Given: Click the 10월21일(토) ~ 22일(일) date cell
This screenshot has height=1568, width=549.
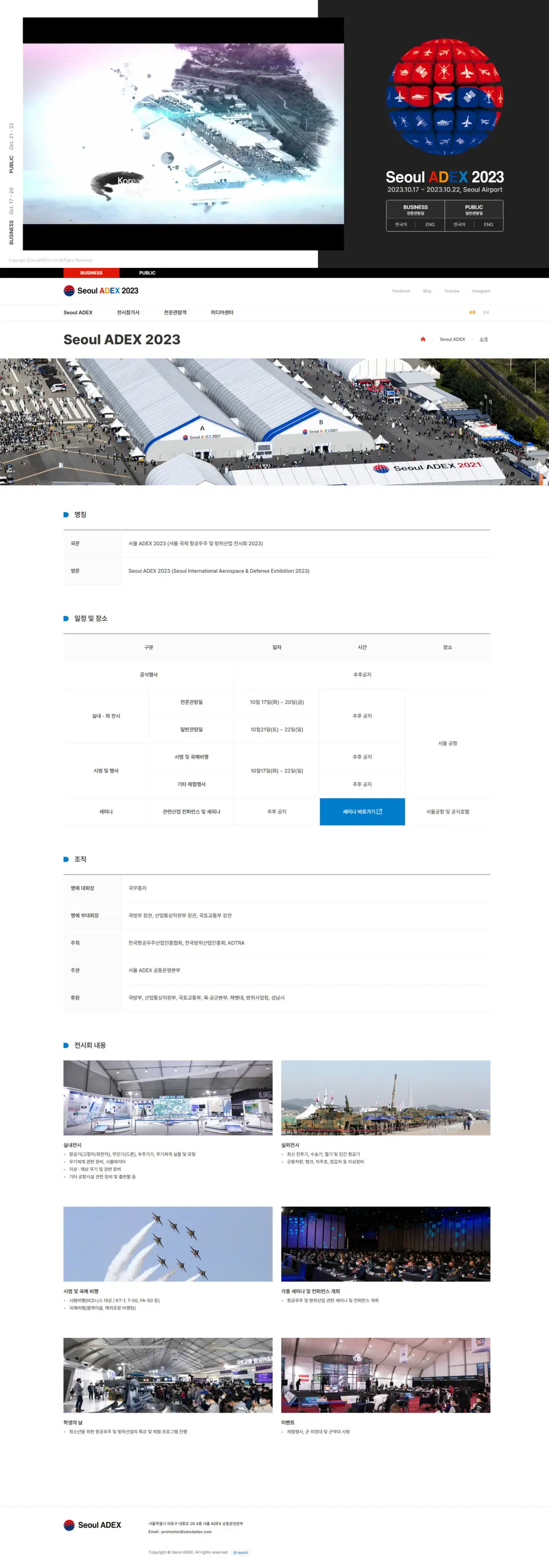Looking at the screenshot, I should click(277, 729).
